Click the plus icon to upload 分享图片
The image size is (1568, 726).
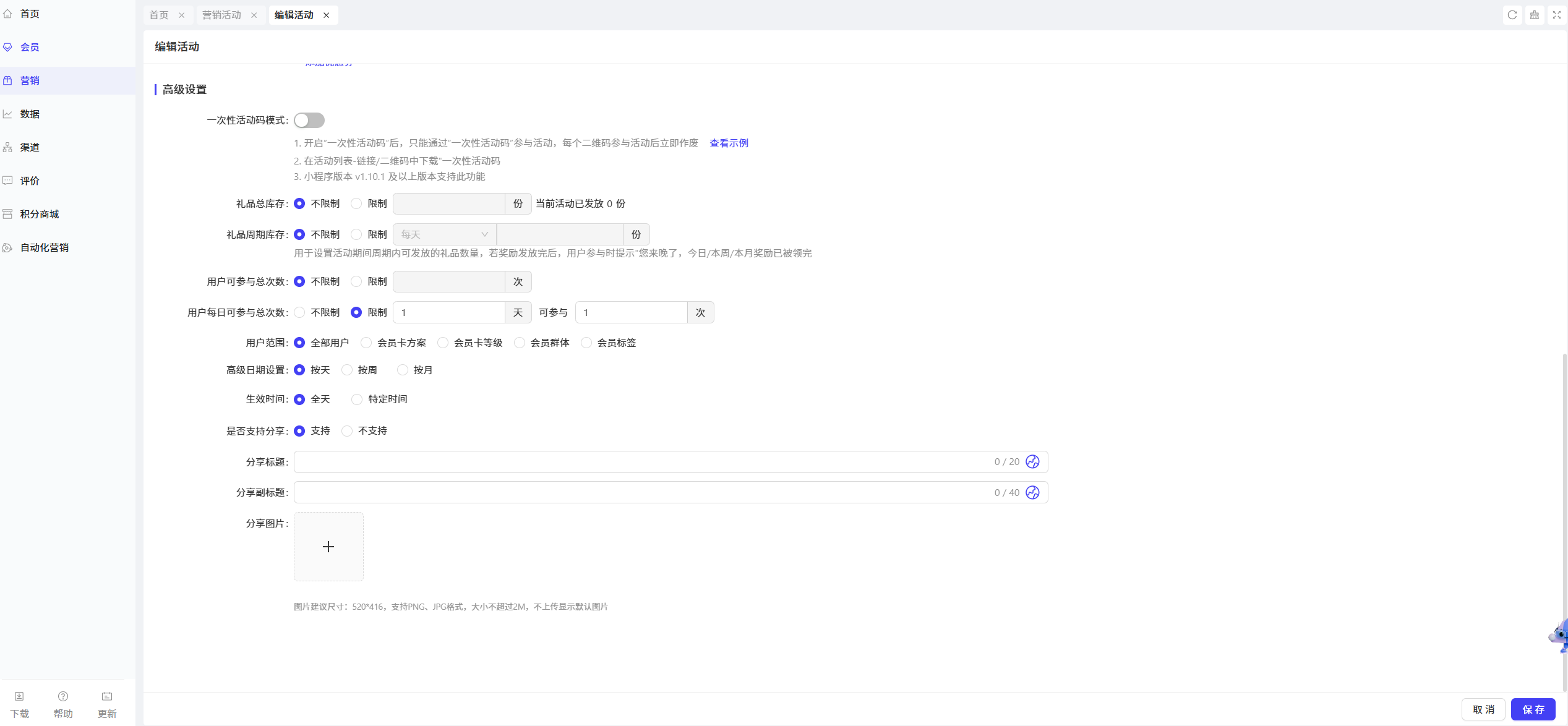click(328, 547)
